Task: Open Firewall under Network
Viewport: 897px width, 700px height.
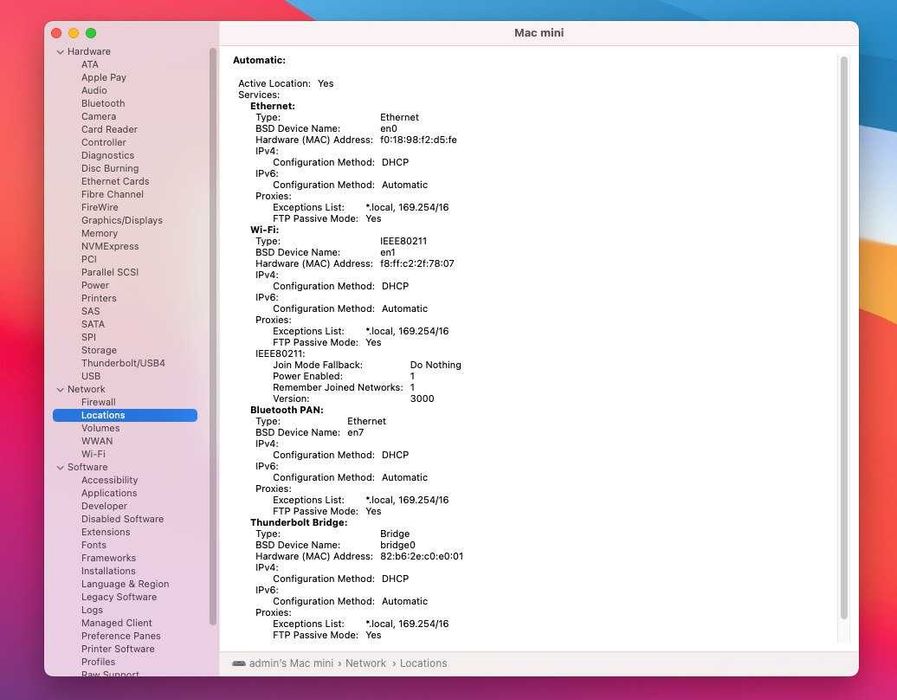Action: point(98,402)
